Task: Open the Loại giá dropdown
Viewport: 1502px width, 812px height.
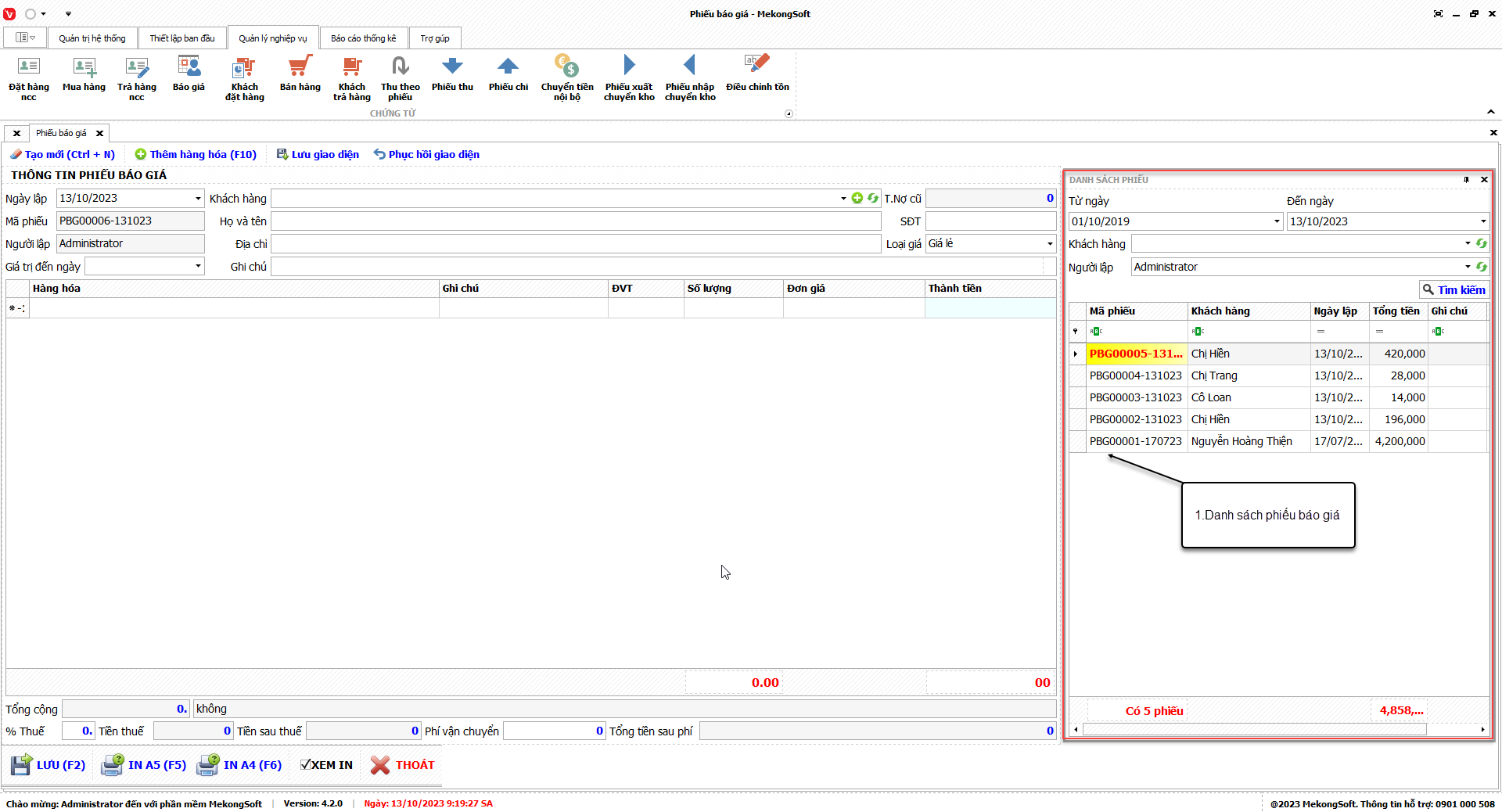Action: (1049, 244)
